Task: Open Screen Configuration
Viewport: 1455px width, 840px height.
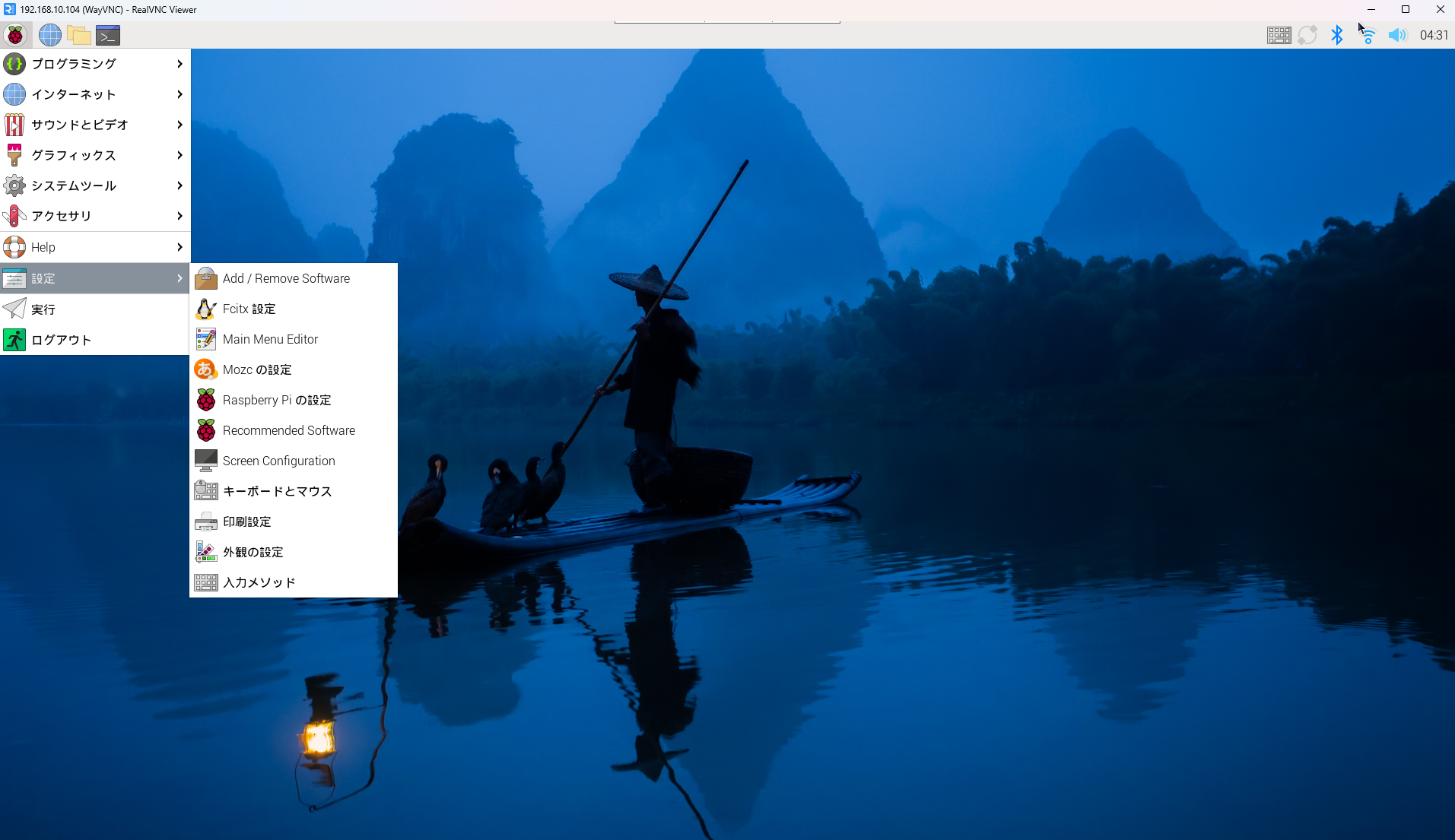Action: [294, 461]
